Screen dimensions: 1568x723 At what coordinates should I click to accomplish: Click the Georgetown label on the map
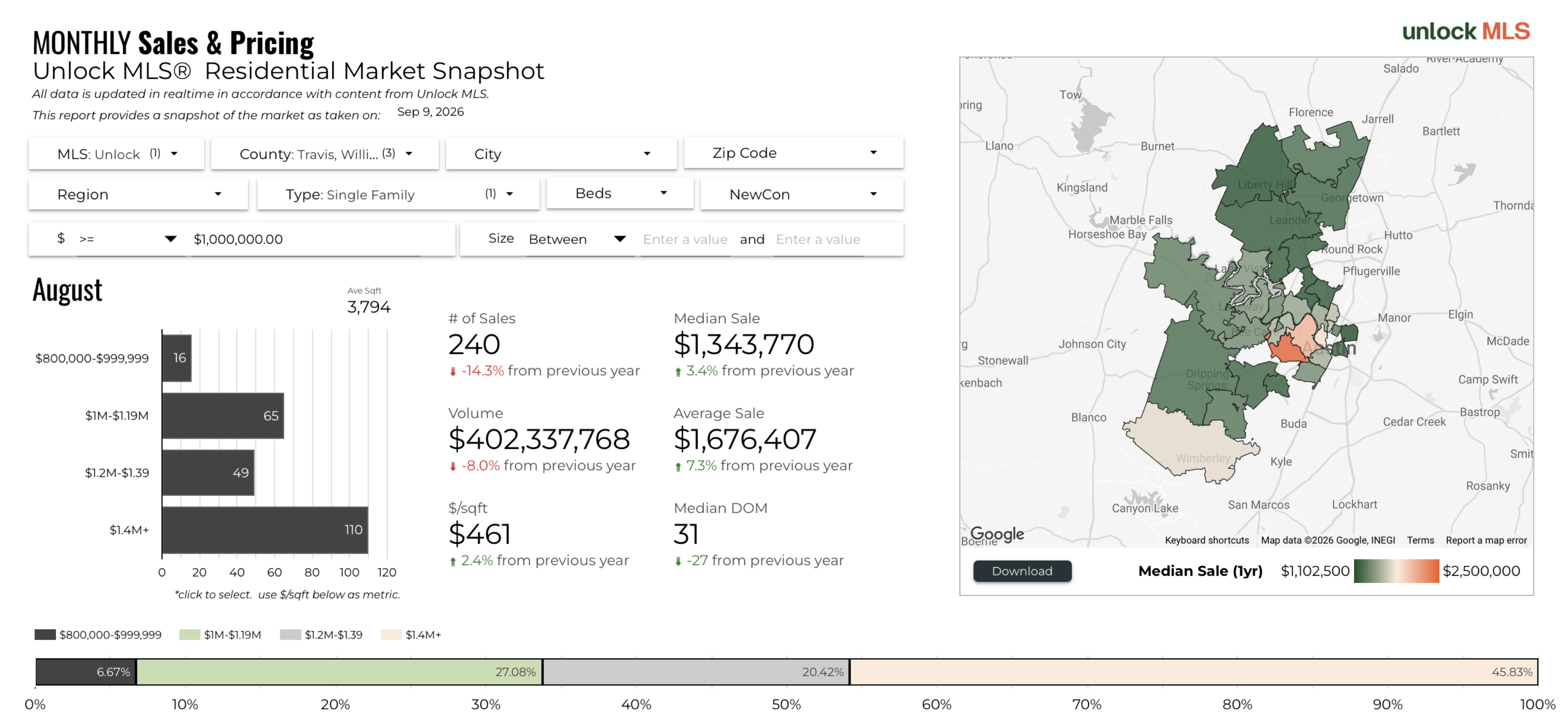(1352, 198)
